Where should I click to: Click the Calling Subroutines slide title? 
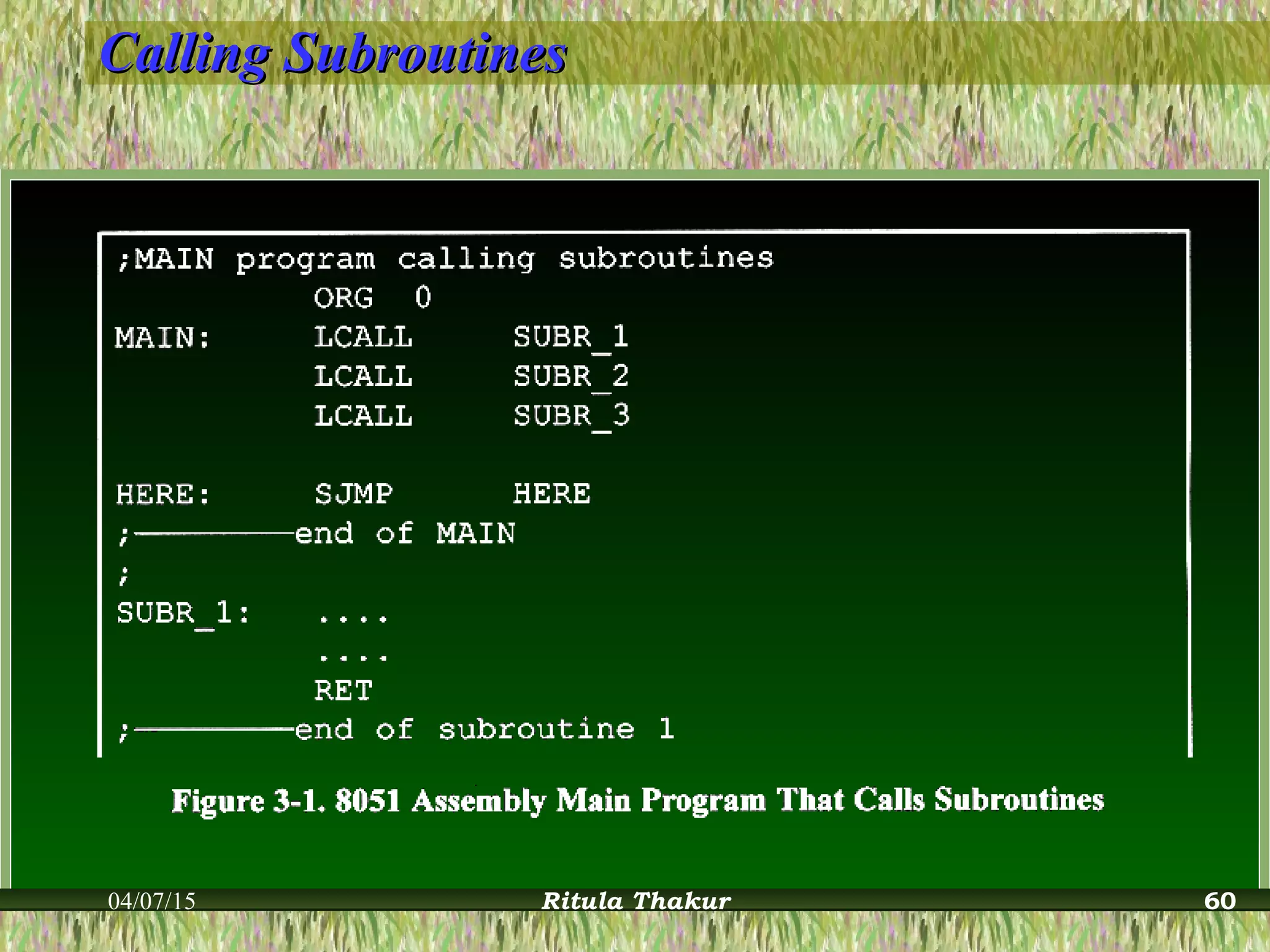[x=334, y=54]
